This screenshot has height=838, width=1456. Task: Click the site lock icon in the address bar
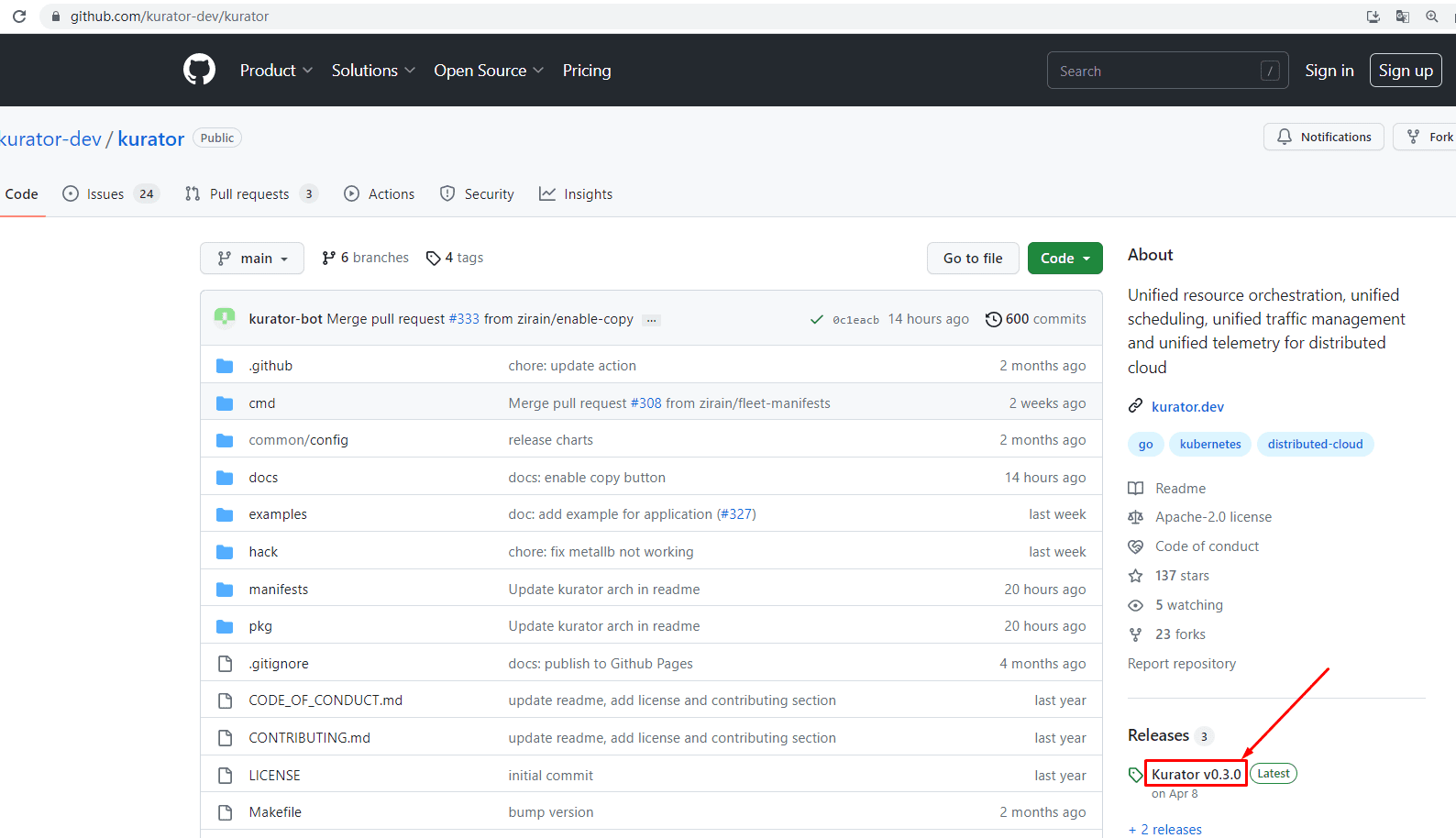[56, 17]
